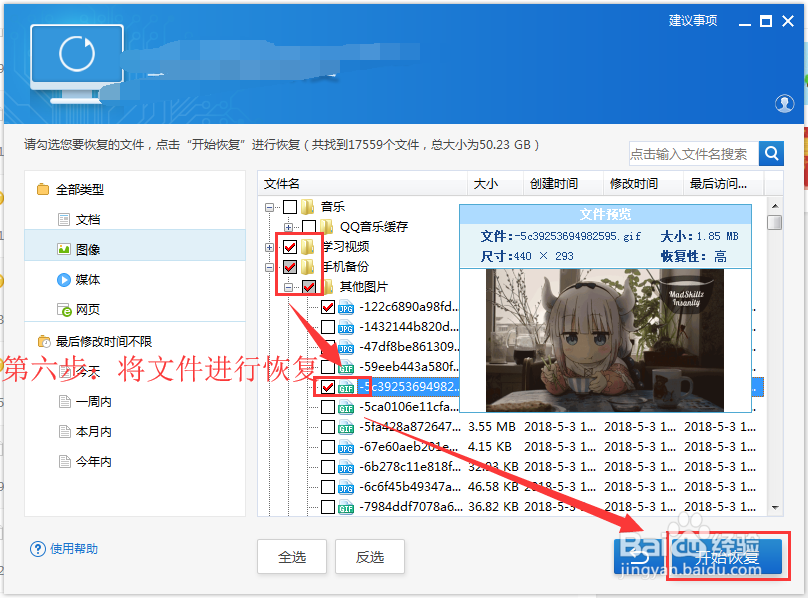The image size is (808, 598).
Task: Click the 开始恢复 button
Action: pos(727,557)
